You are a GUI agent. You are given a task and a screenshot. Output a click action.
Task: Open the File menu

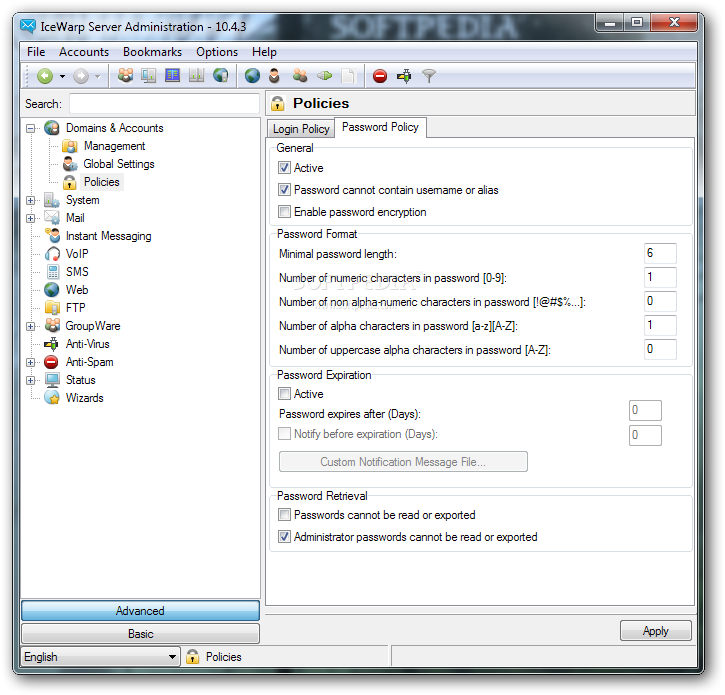pyautogui.click(x=36, y=52)
